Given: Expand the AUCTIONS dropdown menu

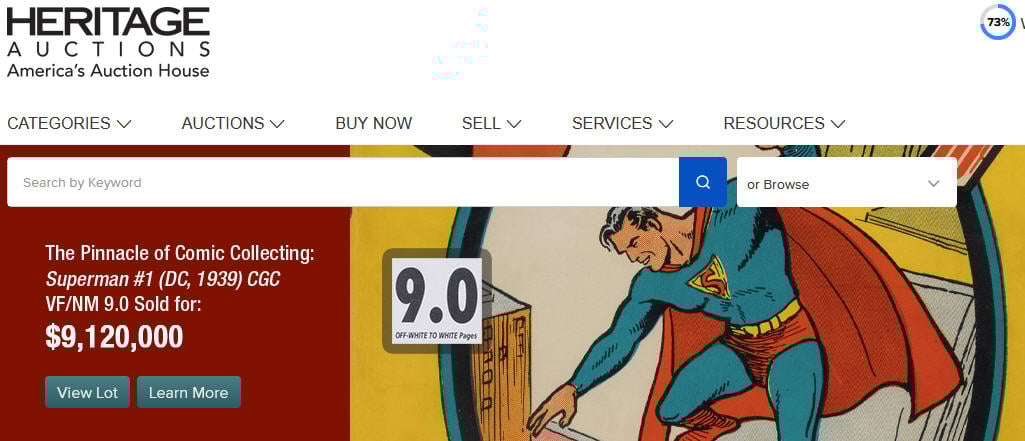Looking at the screenshot, I should [x=233, y=123].
